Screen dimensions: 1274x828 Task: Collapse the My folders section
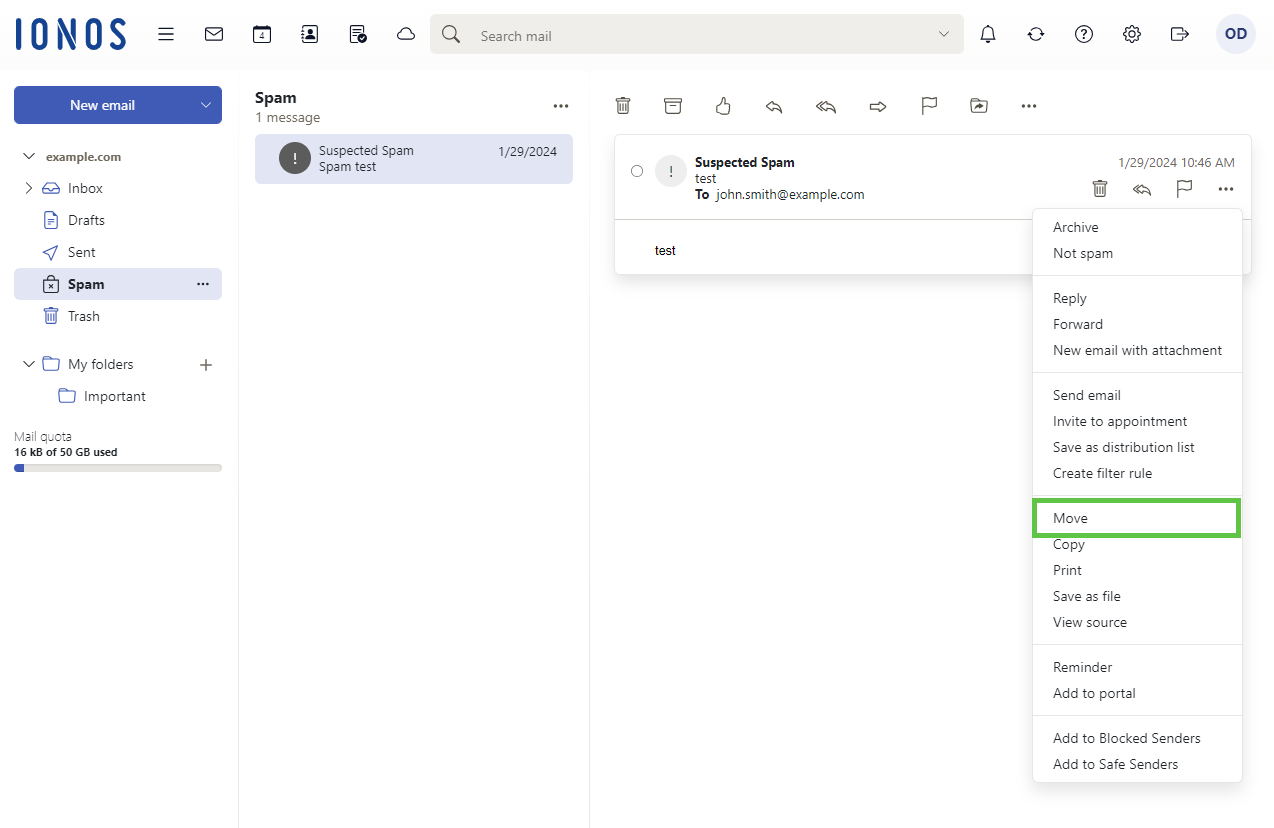coord(28,364)
